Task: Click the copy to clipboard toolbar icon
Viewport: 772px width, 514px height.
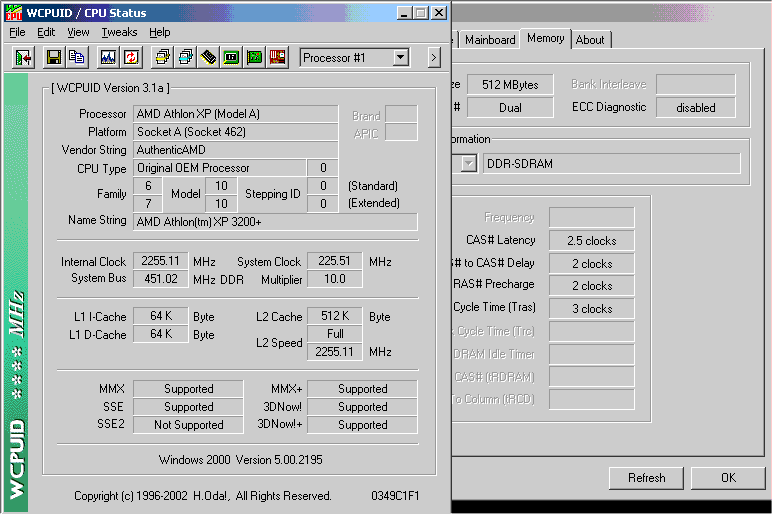Action: 76,58
